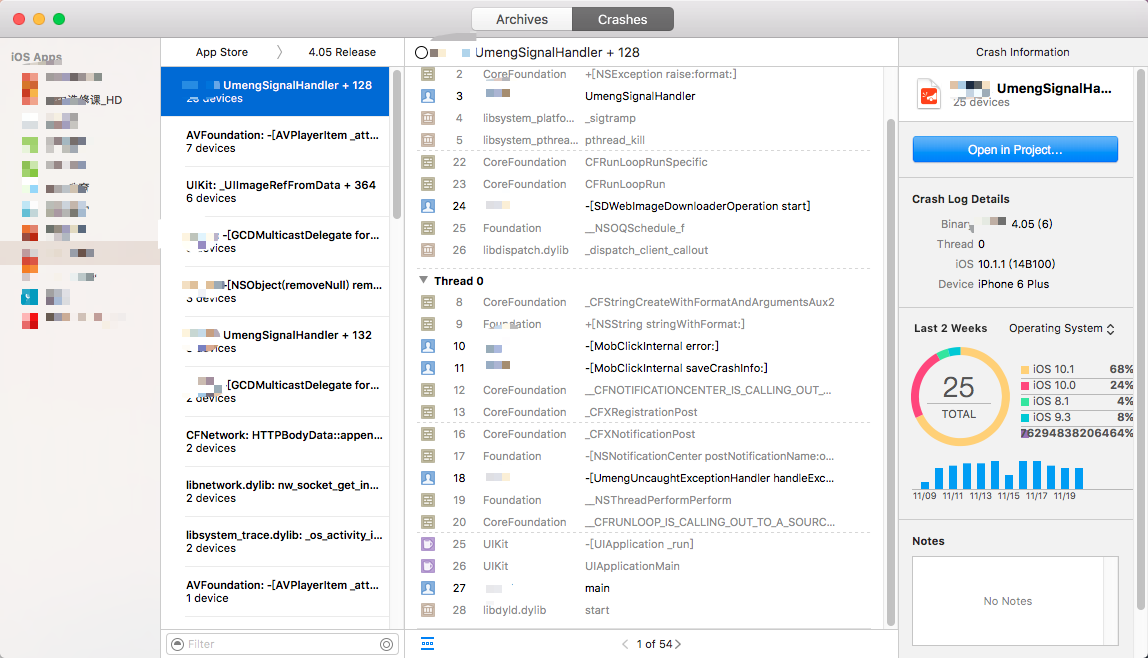This screenshot has height=658, width=1148.
Task: Select the sidebar app ending in _HD
Action: click(x=83, y=100)
